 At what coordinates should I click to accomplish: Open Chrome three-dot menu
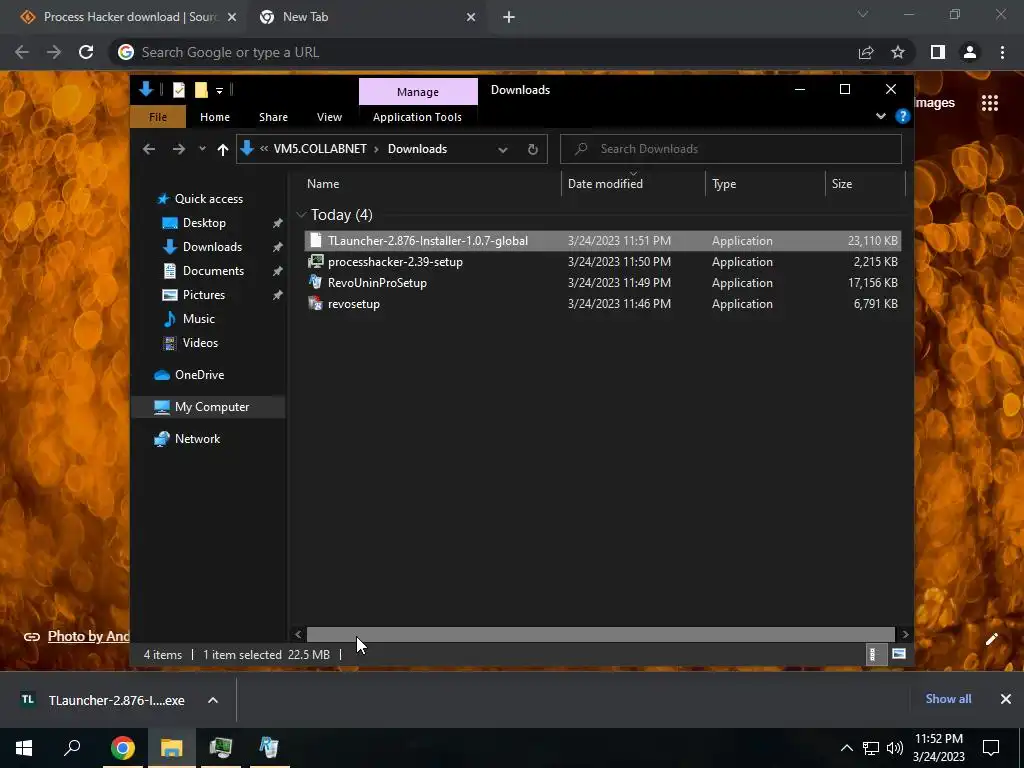click(x=1002, y=52)
